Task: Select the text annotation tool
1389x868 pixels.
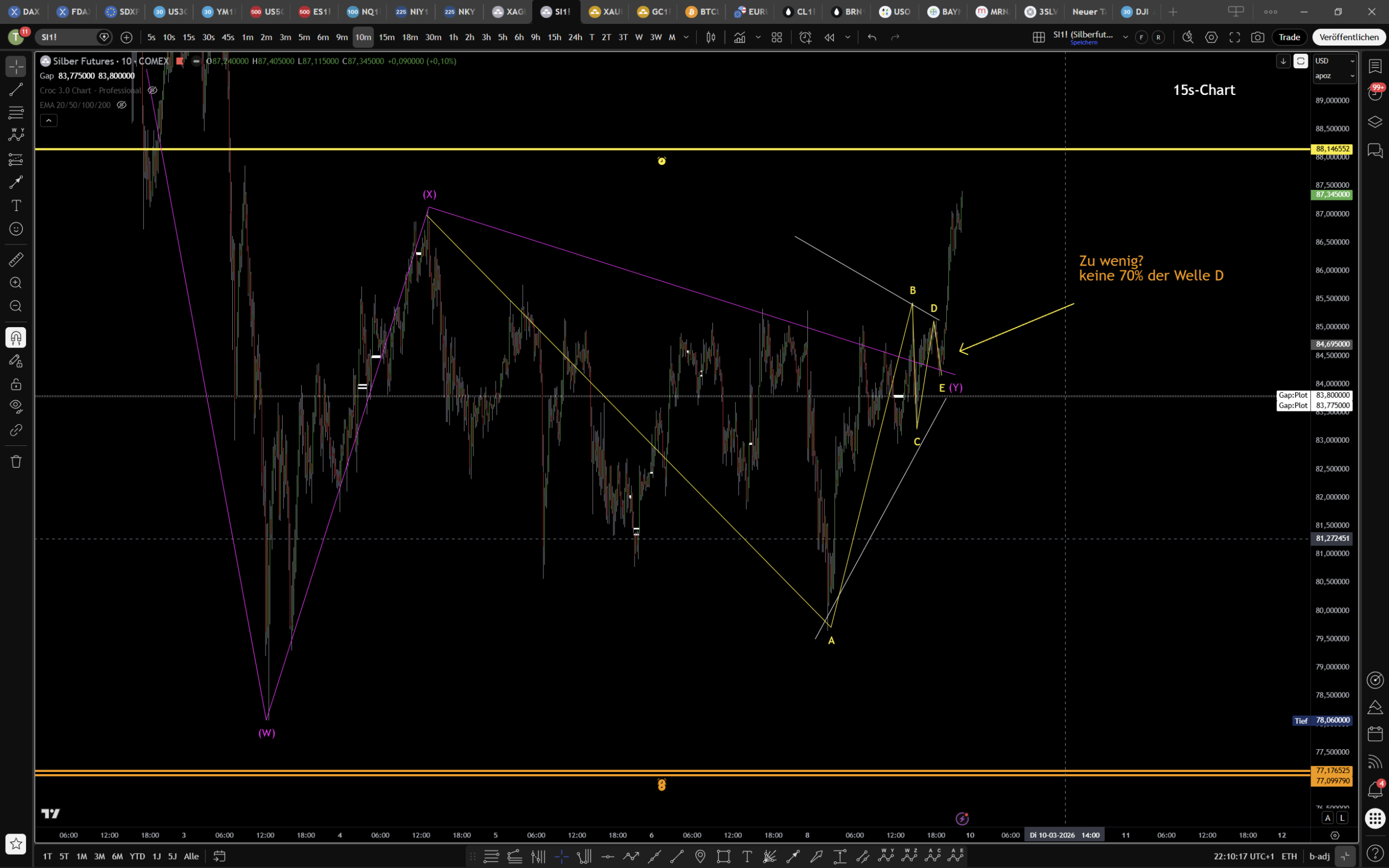Action: tap(16, 205)
